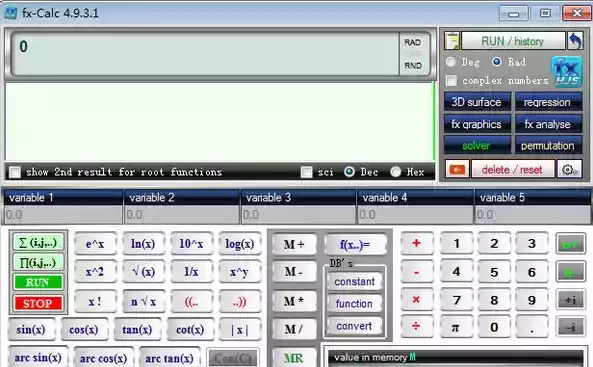
Task: Click the green RUN button
Action: coord(38,282)
